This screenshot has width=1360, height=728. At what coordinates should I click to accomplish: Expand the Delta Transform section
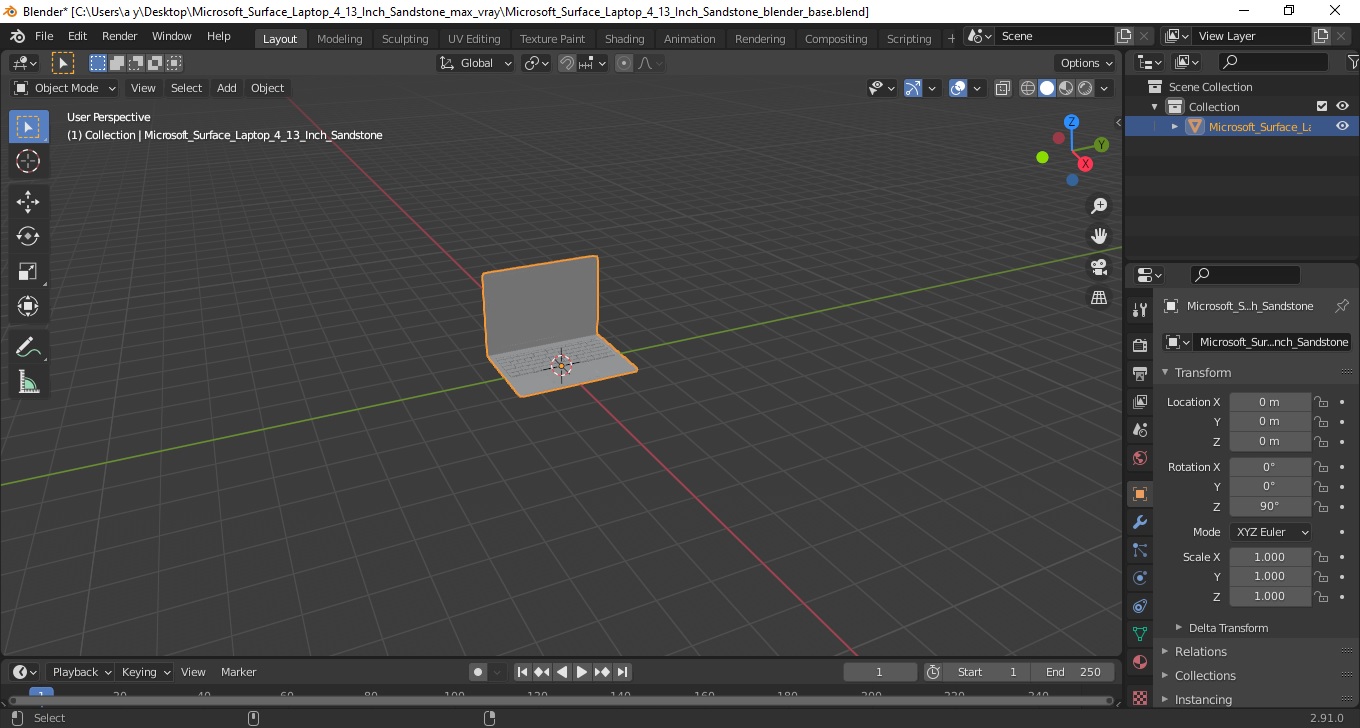point(1228,628)
